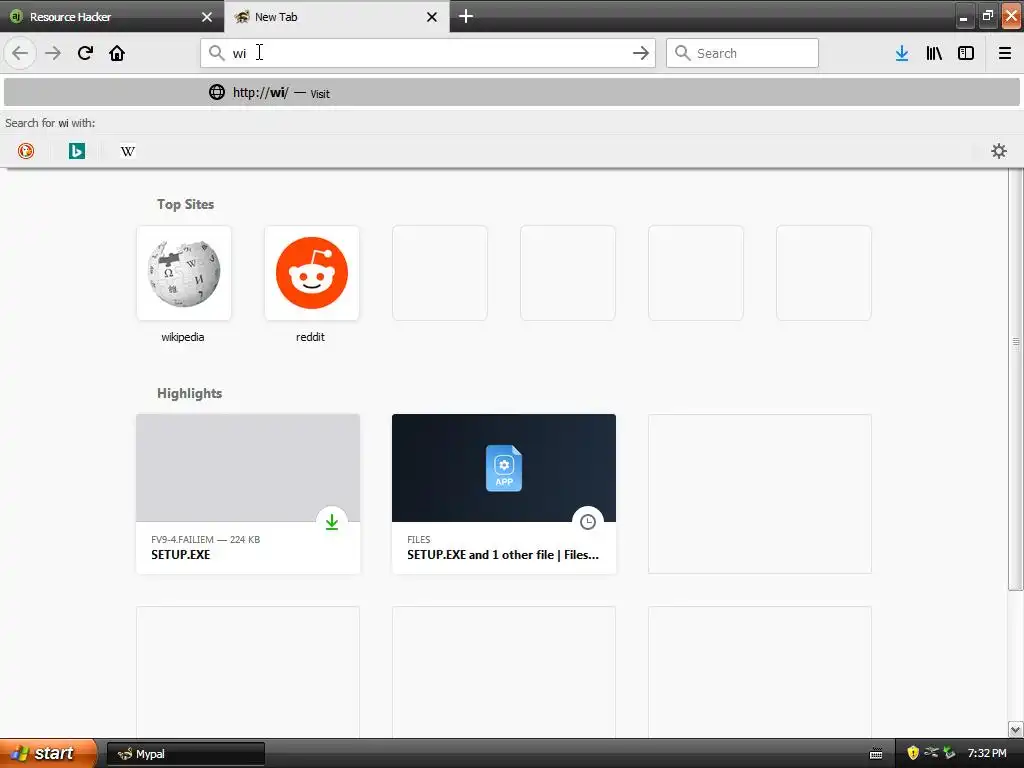The image size is (1024, 768).
Task: Toggle the sidebar view icon
Action: coord(966,53)
